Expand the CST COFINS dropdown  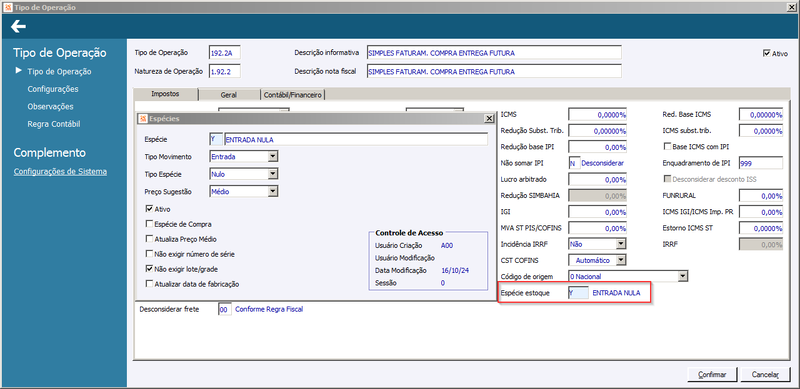621,260
